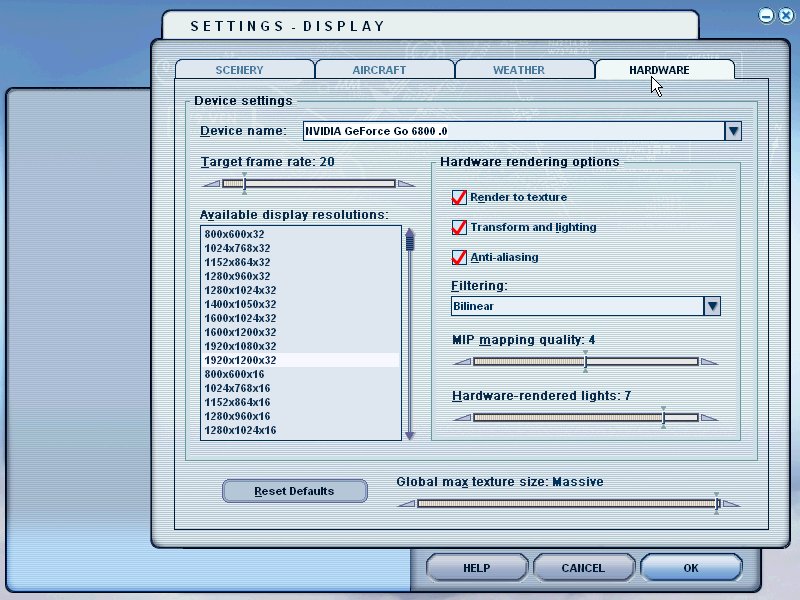800x600 pixels.
Task: Open the Device name dropdown
Action: click(733, 131)
